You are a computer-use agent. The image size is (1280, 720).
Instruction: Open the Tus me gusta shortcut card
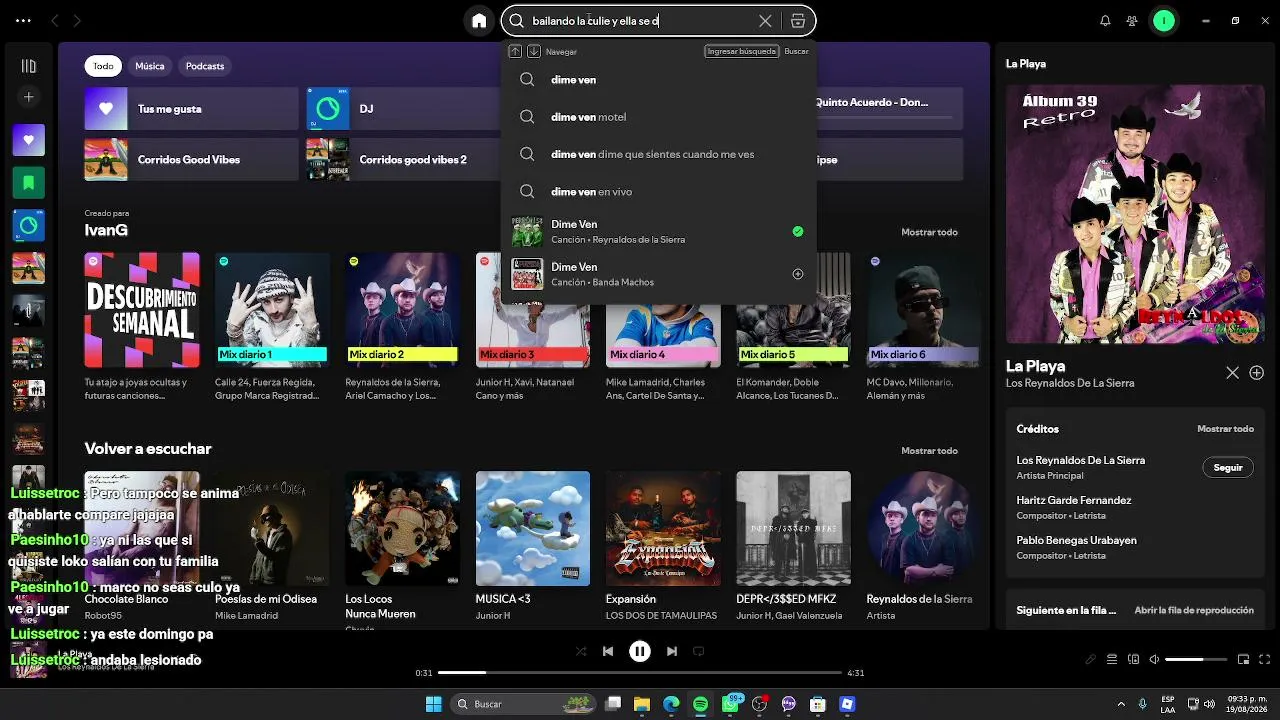(x=191, y=109)
